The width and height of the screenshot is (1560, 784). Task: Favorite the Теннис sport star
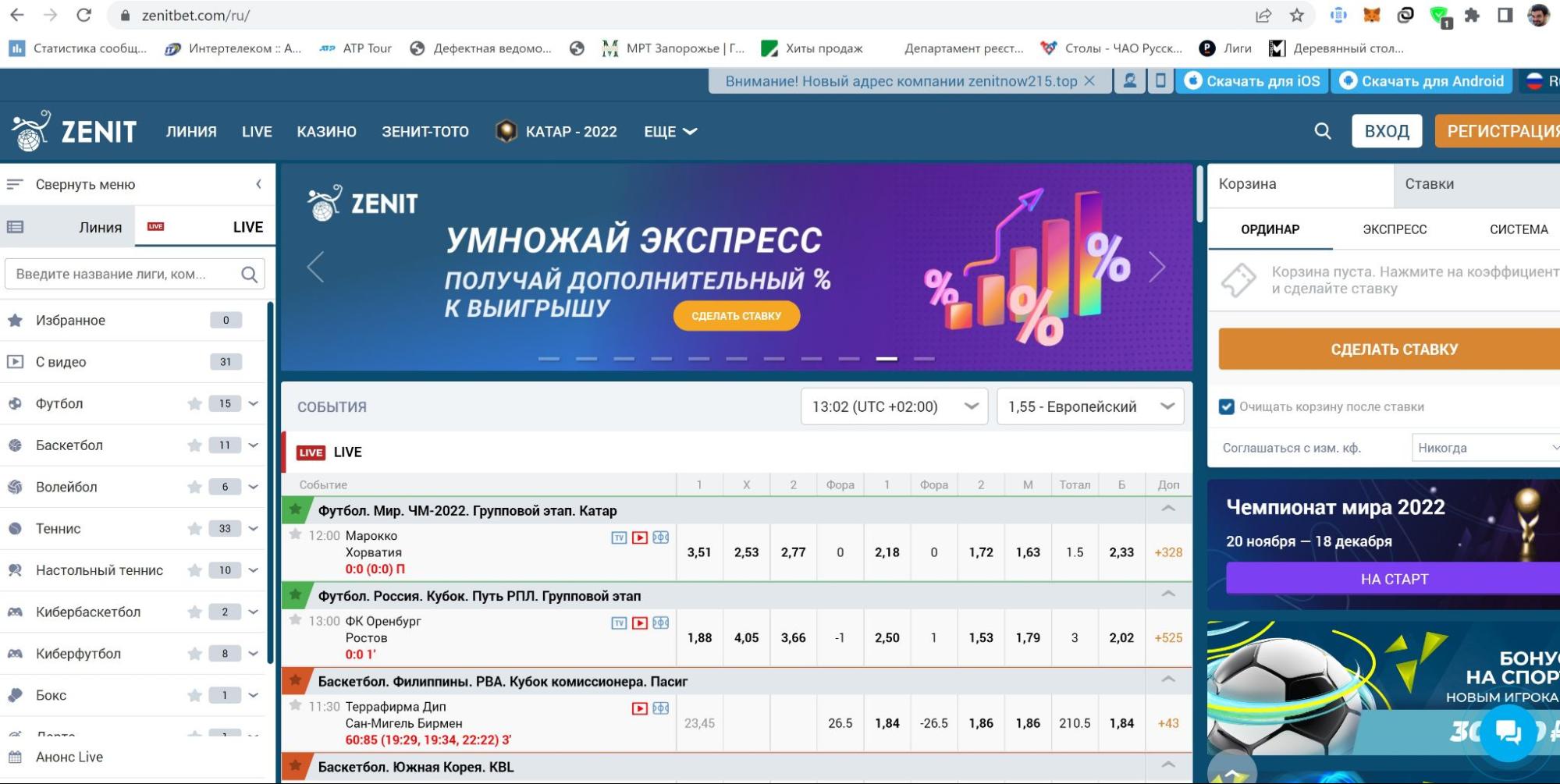[194, 529]
